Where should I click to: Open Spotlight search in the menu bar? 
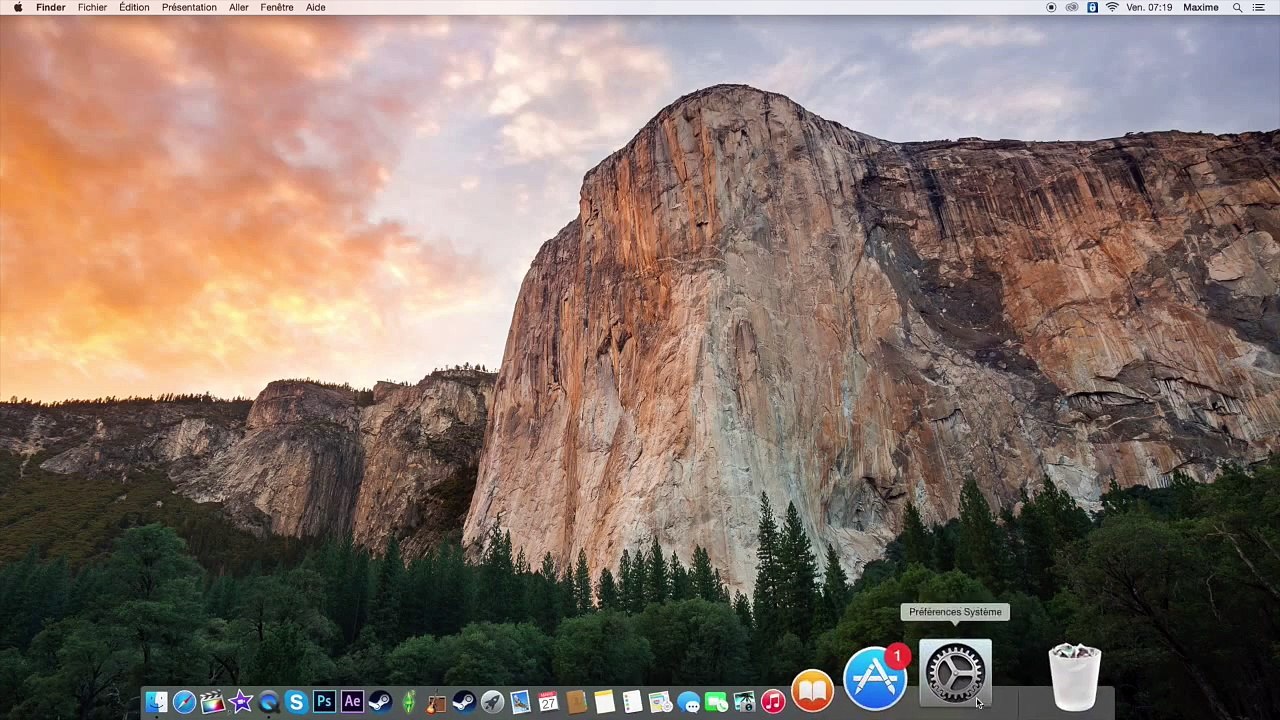pos(1237,7)
